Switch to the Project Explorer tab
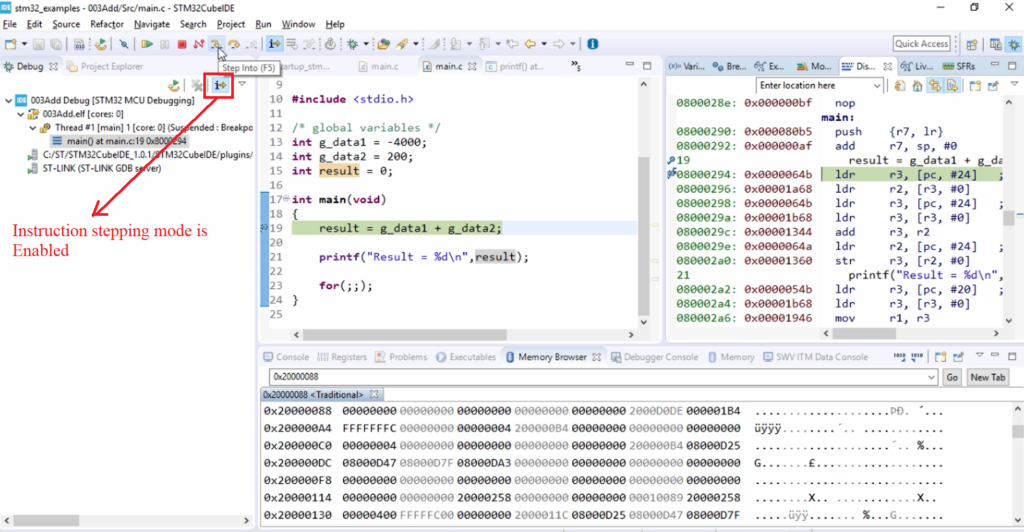 pos(104,67)
